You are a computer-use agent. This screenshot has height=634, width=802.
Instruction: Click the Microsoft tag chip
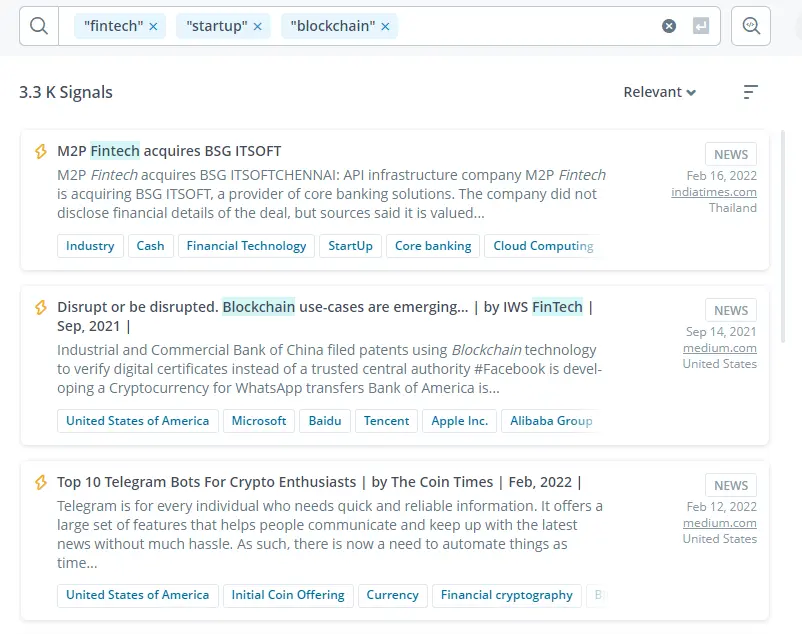point(259,421)
